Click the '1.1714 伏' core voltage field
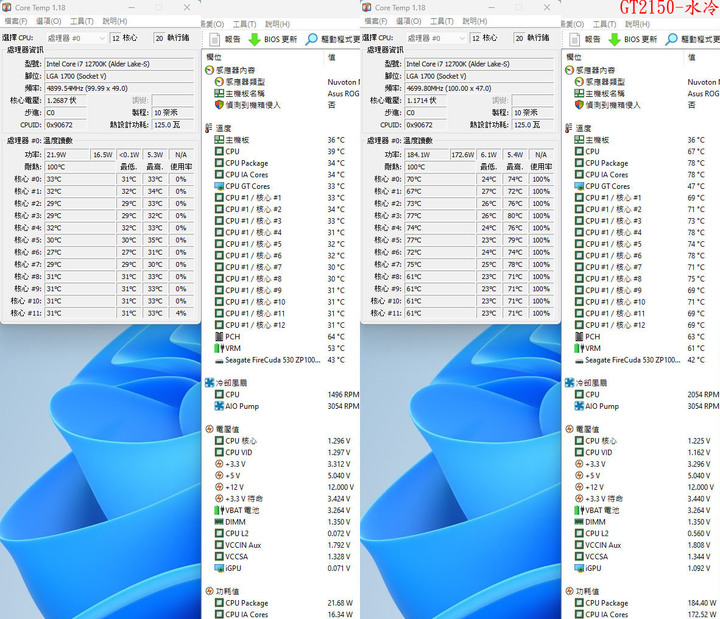This screenshot has height=619, width=720. tap(426, 100)
